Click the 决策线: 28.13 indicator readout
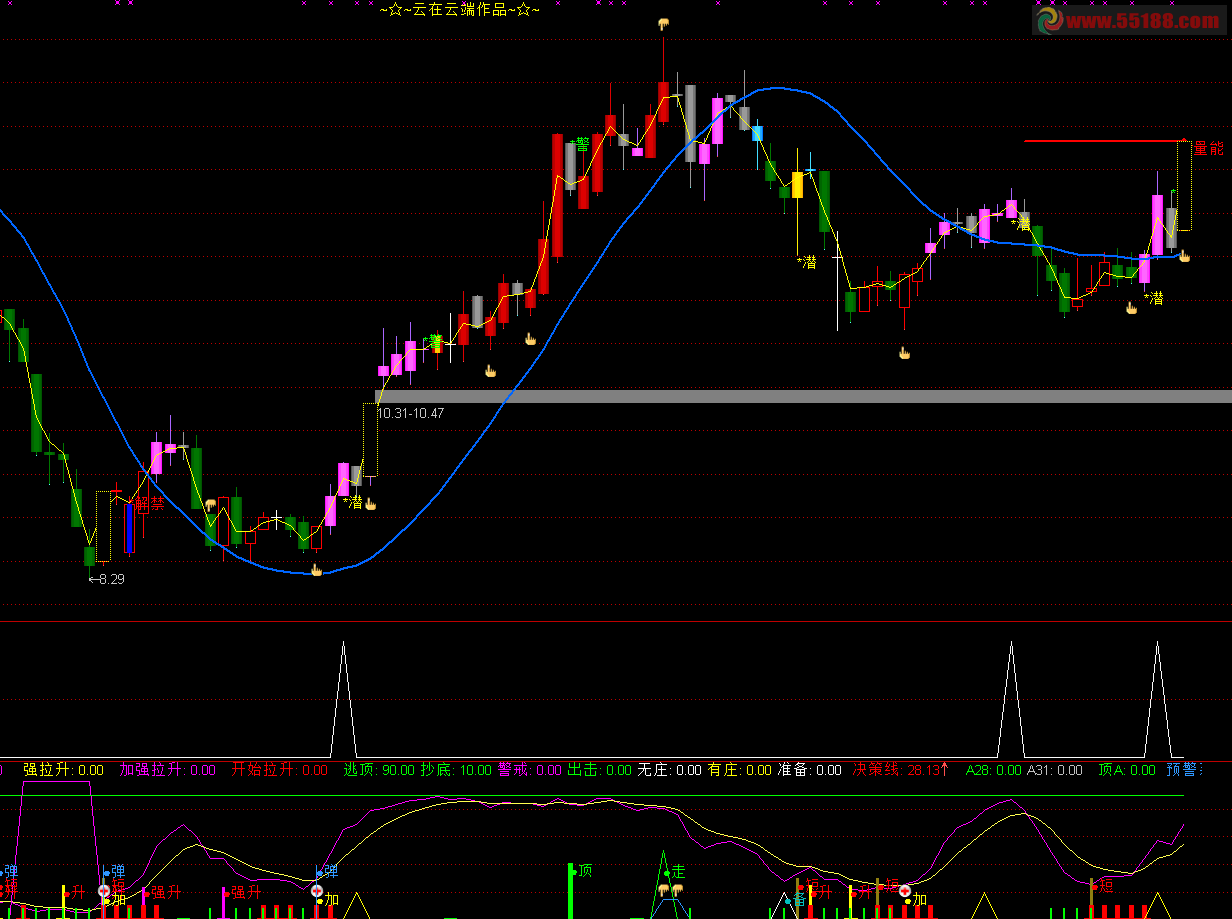 tap(897, 770)
